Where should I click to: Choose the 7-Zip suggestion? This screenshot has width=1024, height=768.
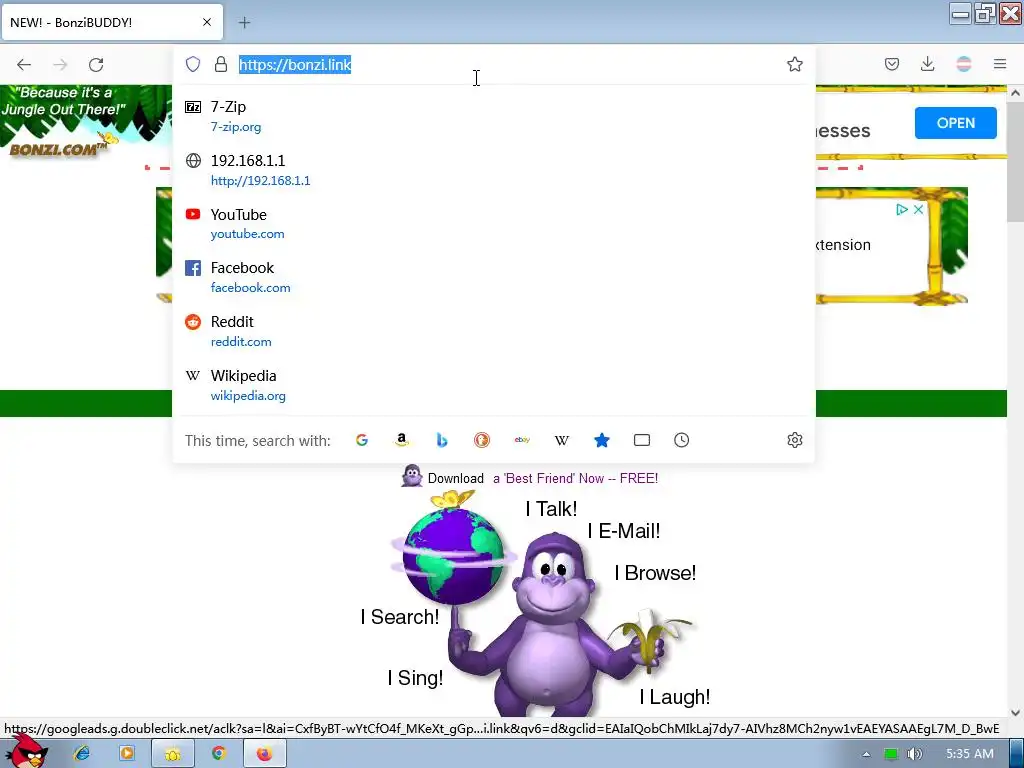[x=493, y=116]
